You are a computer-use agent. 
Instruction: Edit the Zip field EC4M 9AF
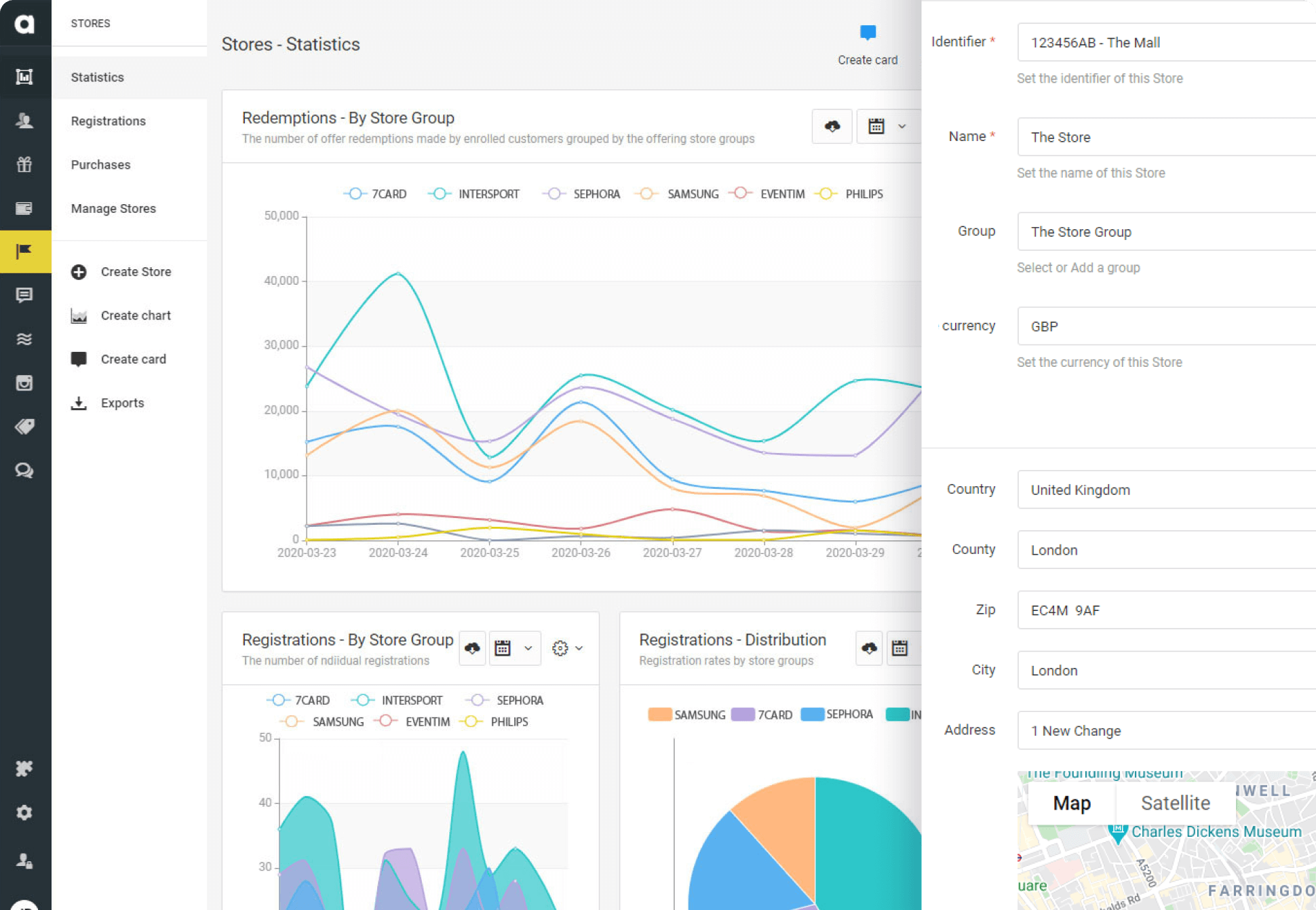(1167, 610)
